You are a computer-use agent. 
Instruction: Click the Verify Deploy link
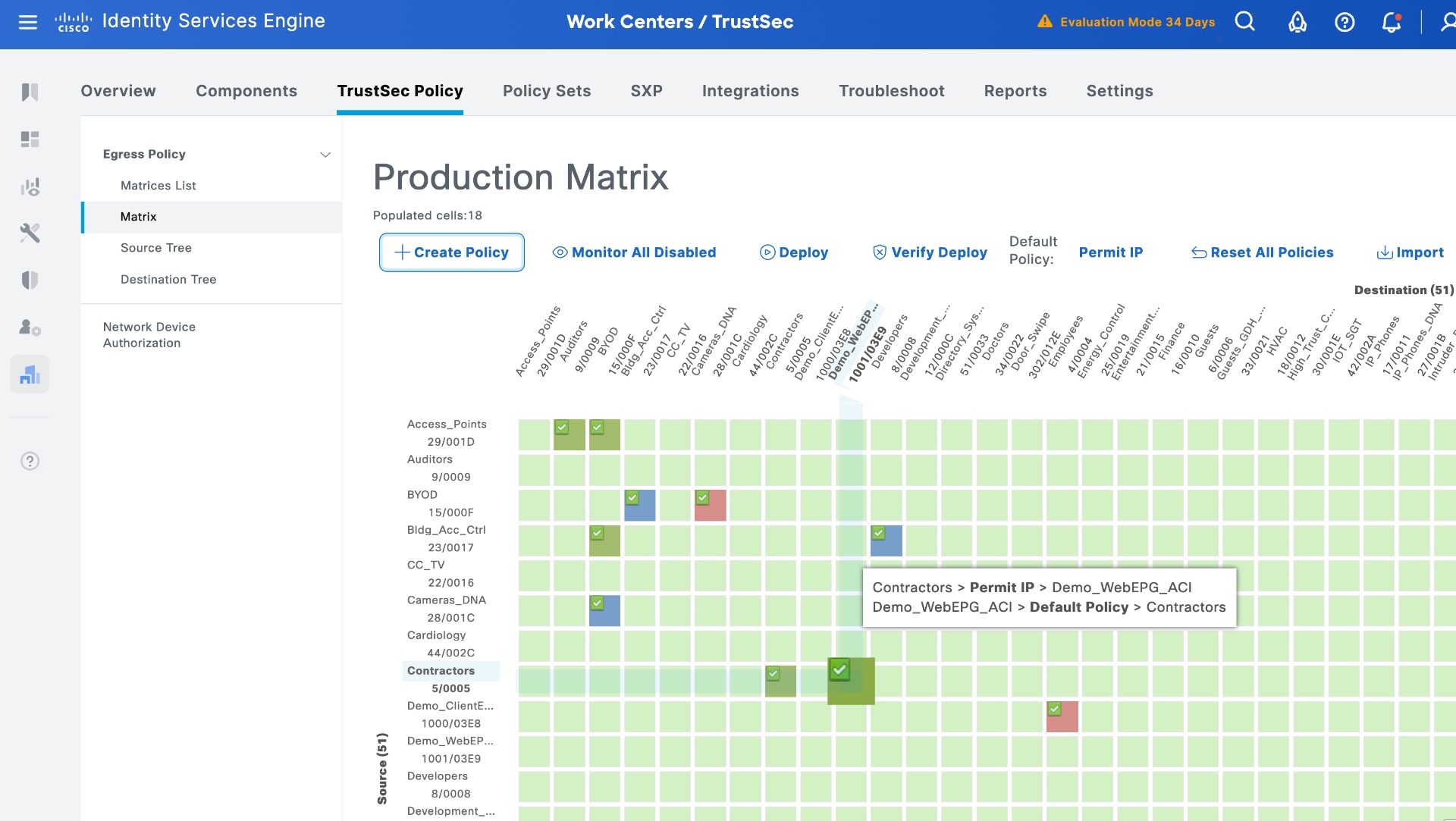(x=930, y=252)
